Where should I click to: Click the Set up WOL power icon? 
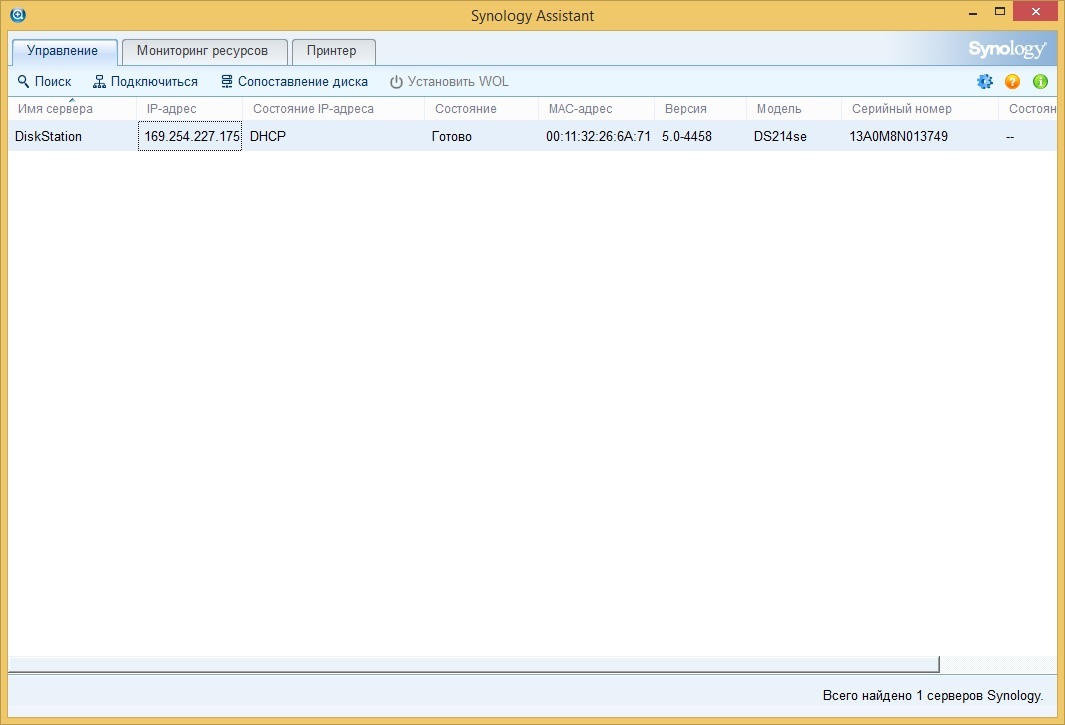396,82
